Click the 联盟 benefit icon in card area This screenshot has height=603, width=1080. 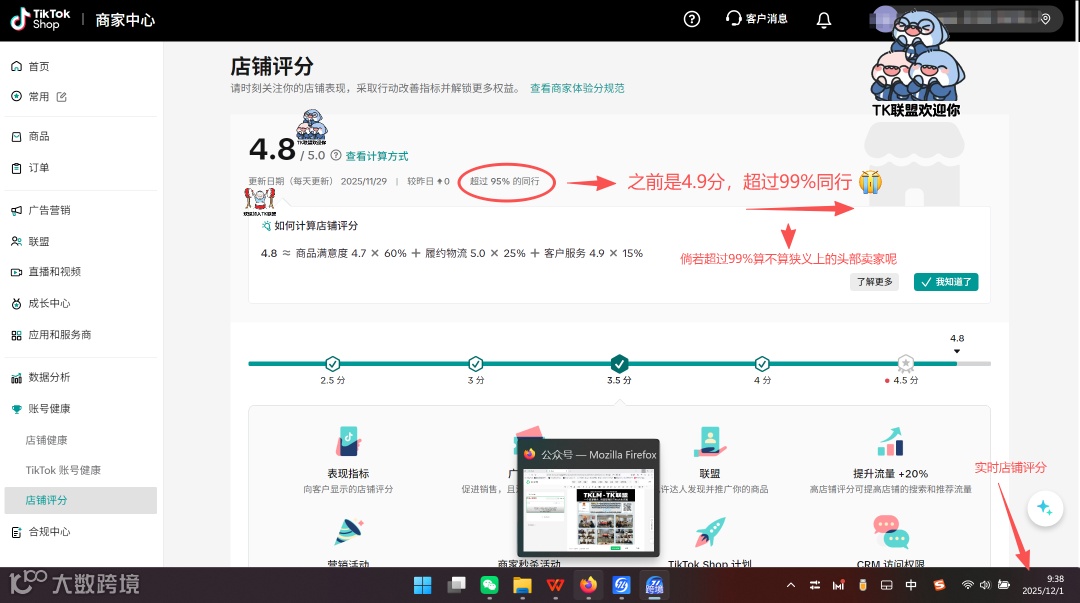click(x=709, y=442)
